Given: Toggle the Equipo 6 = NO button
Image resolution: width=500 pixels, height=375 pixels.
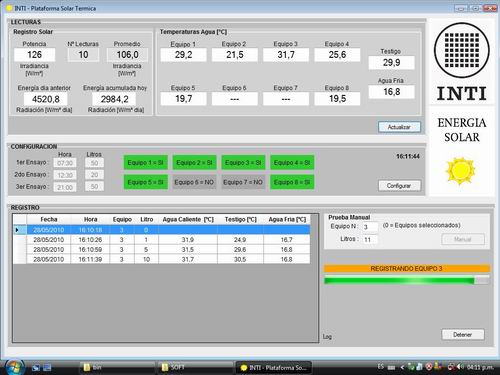Looking at the screenshot, I should tap(194, 182).
